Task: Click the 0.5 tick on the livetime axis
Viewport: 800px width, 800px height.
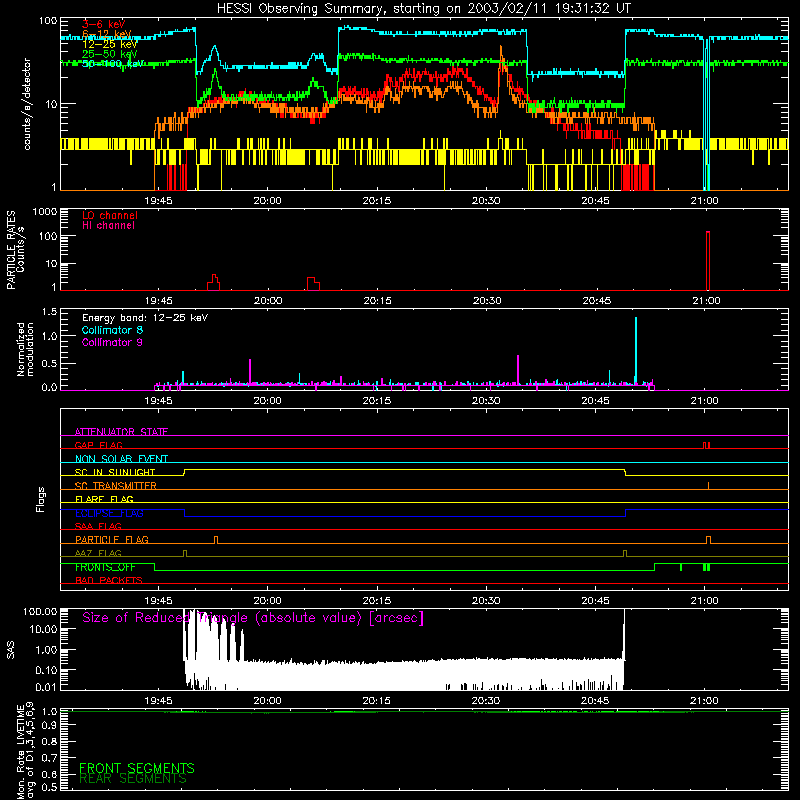Action: [49, 787]
